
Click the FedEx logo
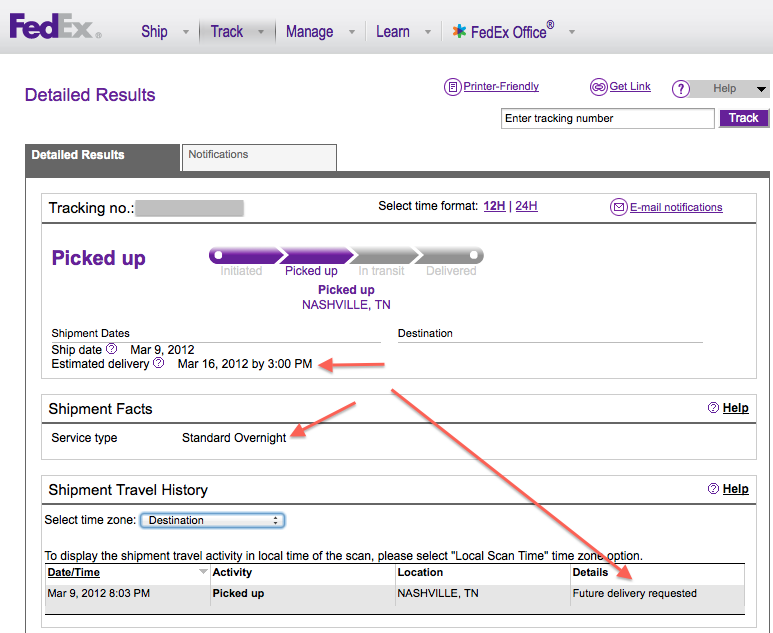coord(55,27)
